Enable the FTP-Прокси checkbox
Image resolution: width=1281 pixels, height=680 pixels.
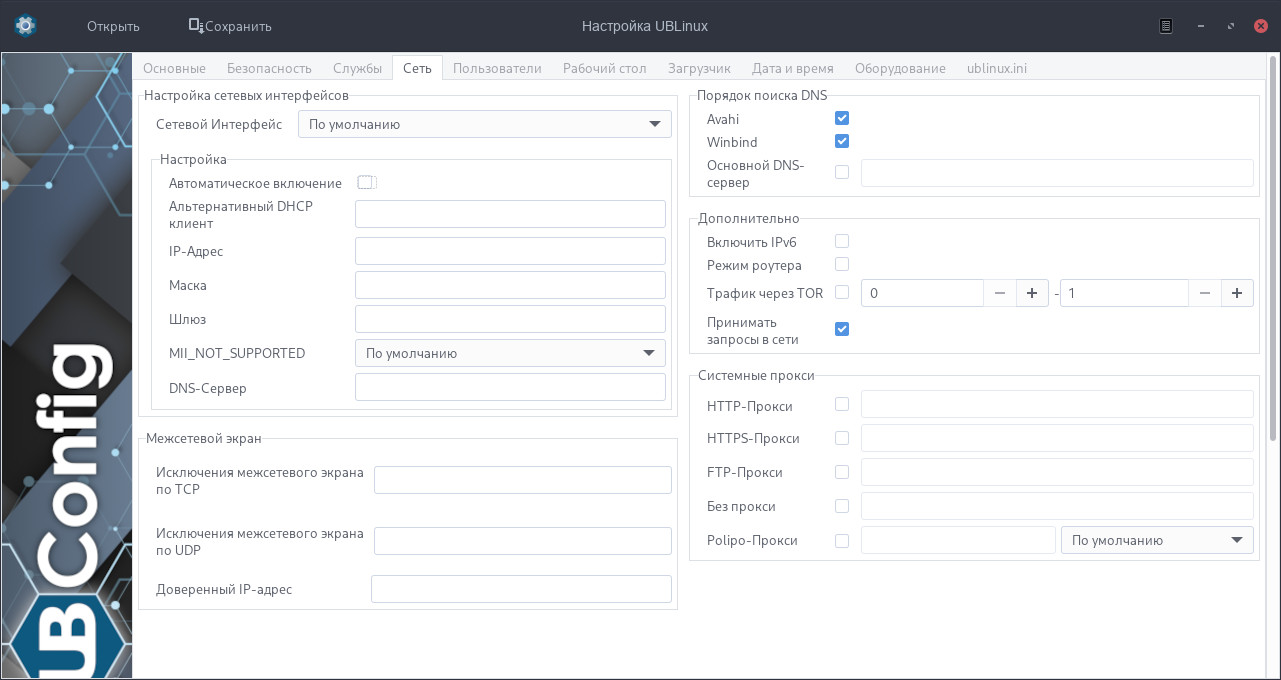pos(842,472)
